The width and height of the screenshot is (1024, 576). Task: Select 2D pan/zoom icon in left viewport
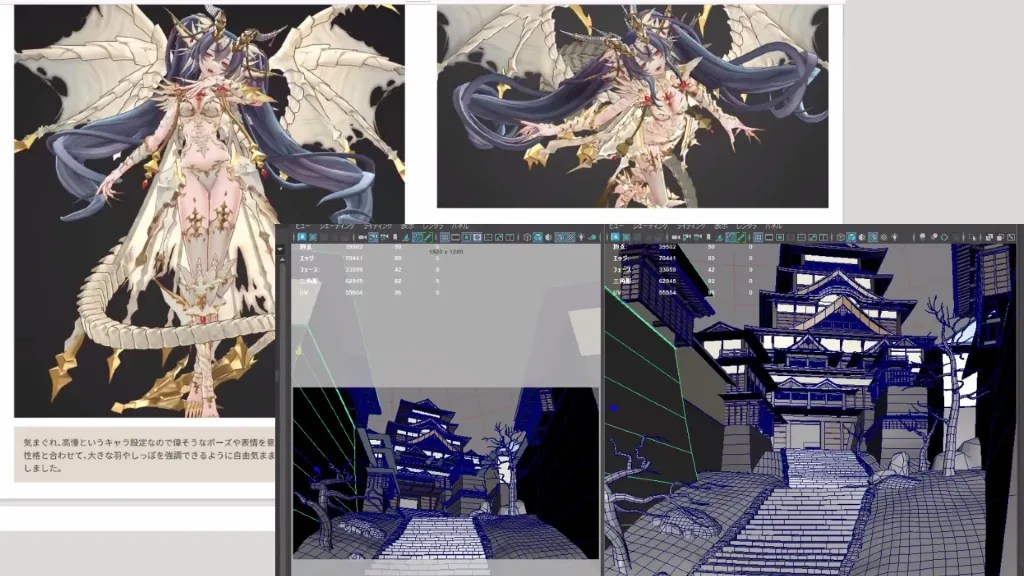[x=417, y=237]
